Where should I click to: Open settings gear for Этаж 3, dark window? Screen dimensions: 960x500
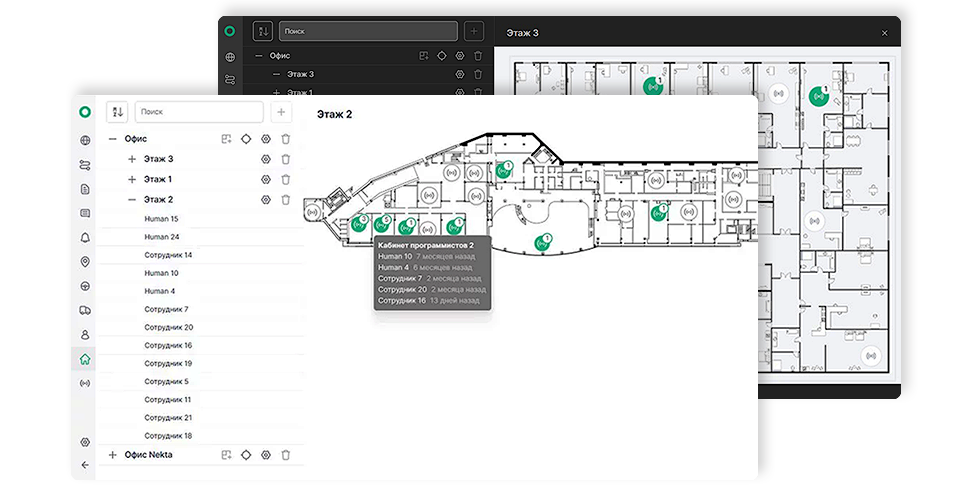coord(460,74)
